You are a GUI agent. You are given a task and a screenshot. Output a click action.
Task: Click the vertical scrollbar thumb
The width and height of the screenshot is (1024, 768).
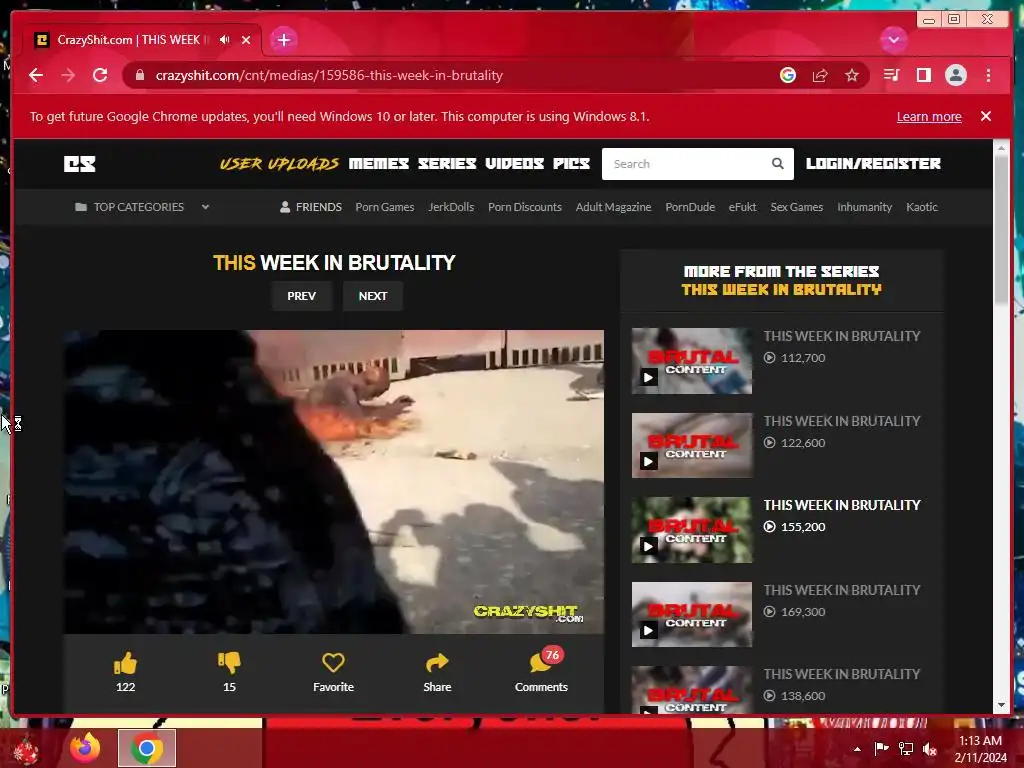(x=1001, y=229)
